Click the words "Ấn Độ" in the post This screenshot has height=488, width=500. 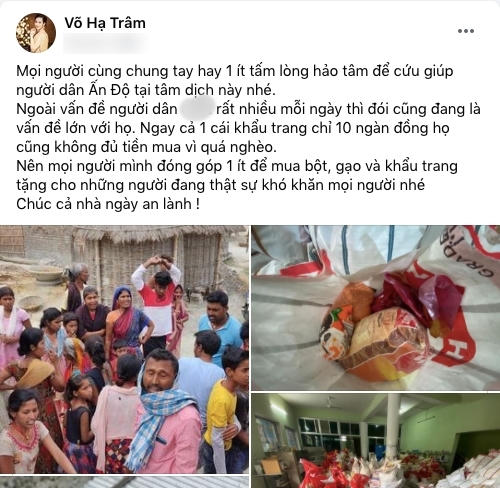click(108, 90)
